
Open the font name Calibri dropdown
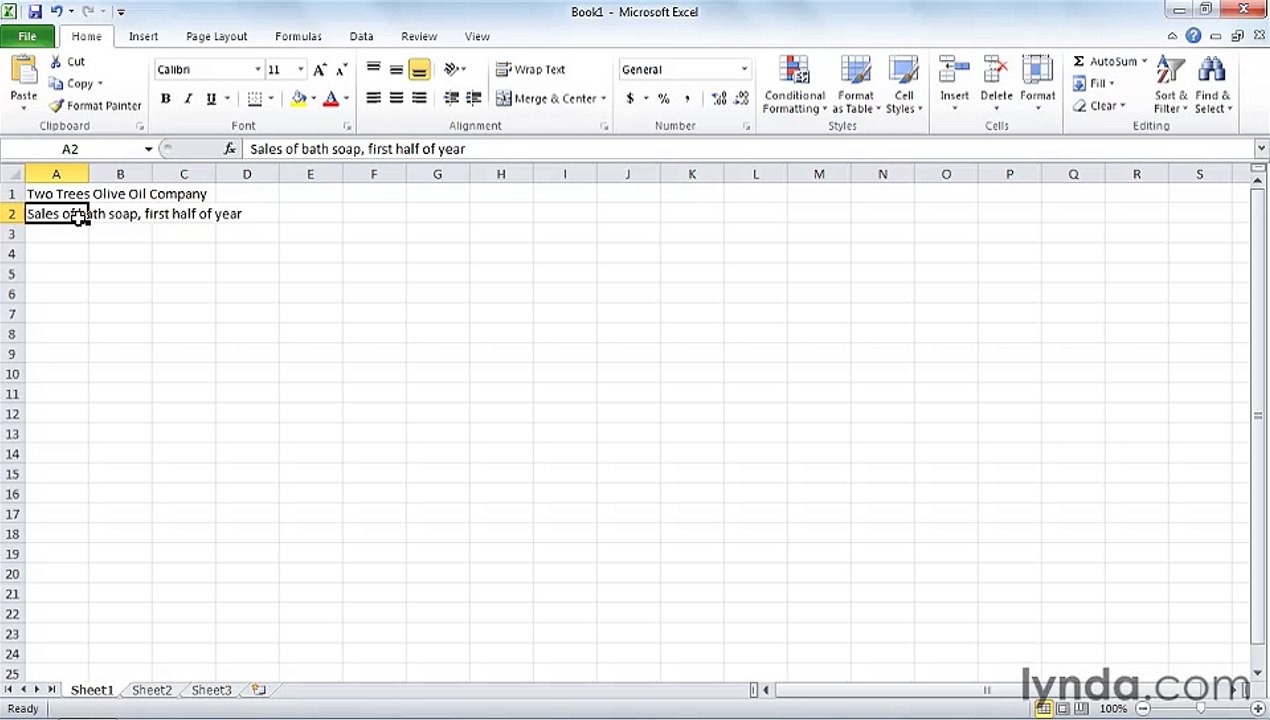pos(257,70)
